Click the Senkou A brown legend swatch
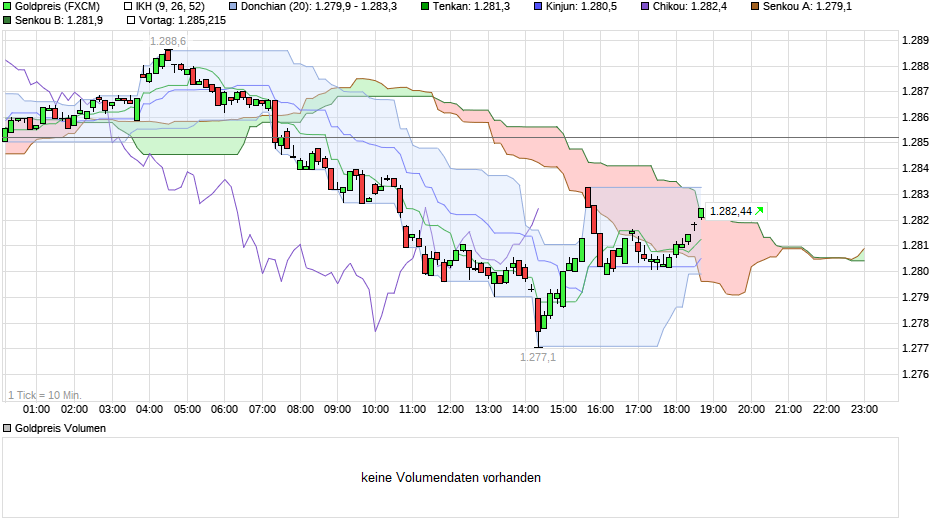This screenshot has height=526, width=940. tap(755, 6)
